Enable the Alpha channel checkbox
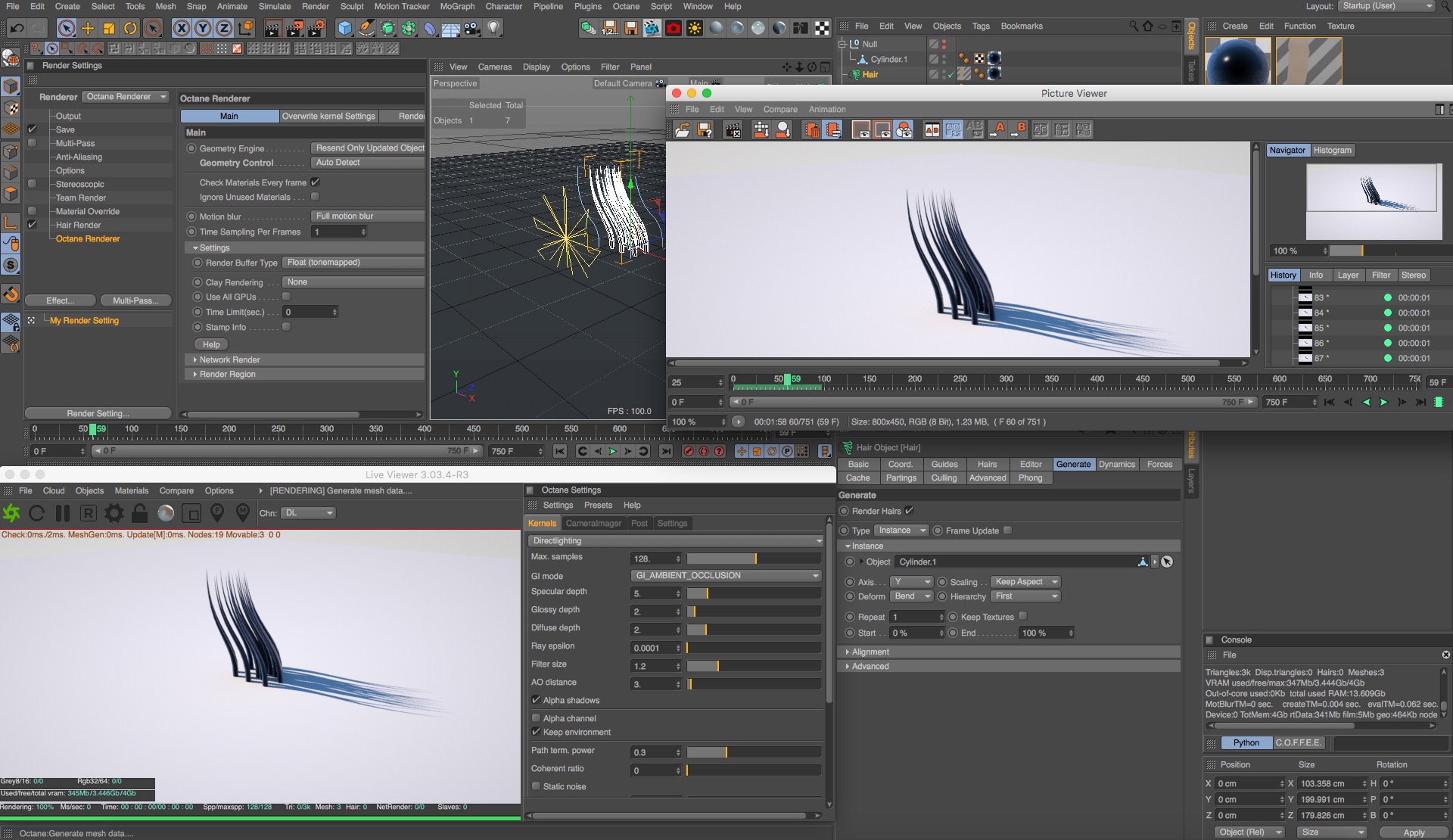 click(536, 718)
